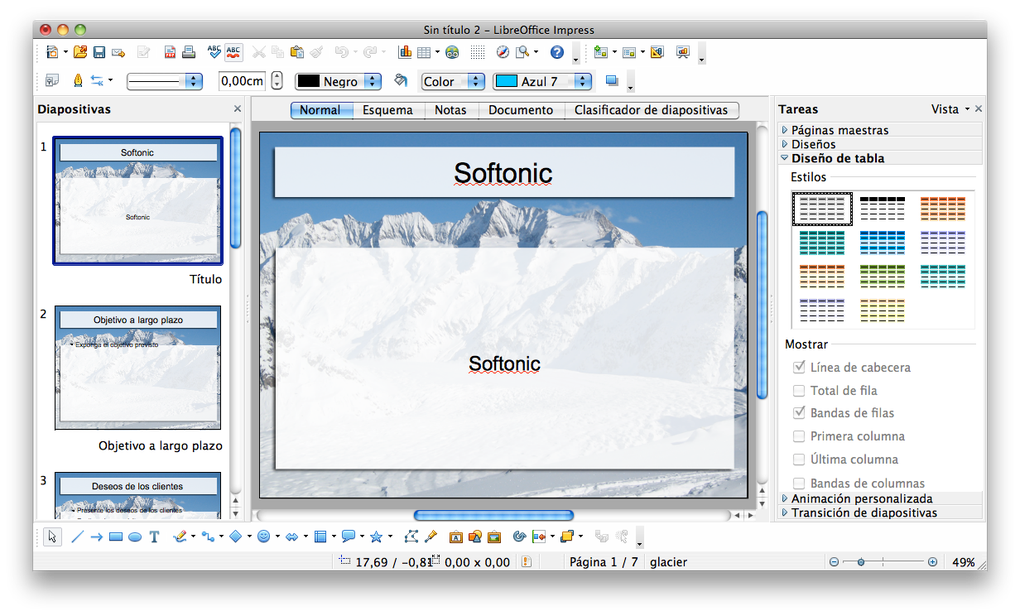Close the Tareas panel
Viewport: 1020px width, 616px height.
[978, 109]
